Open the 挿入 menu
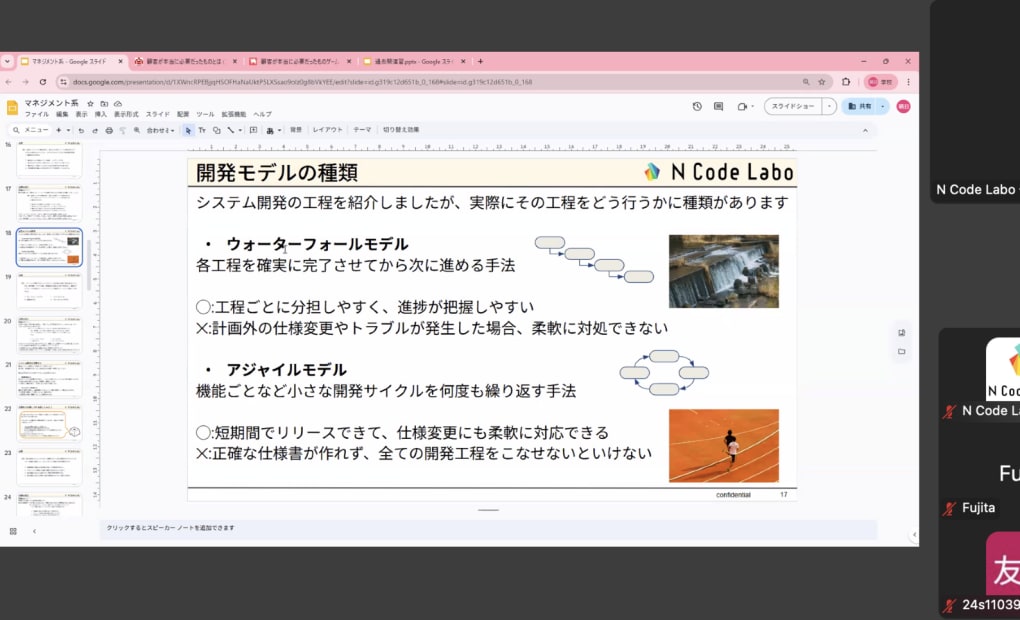Image resolution: width=1020 pixels, height=620 pixels. click(x=100, y=114)
